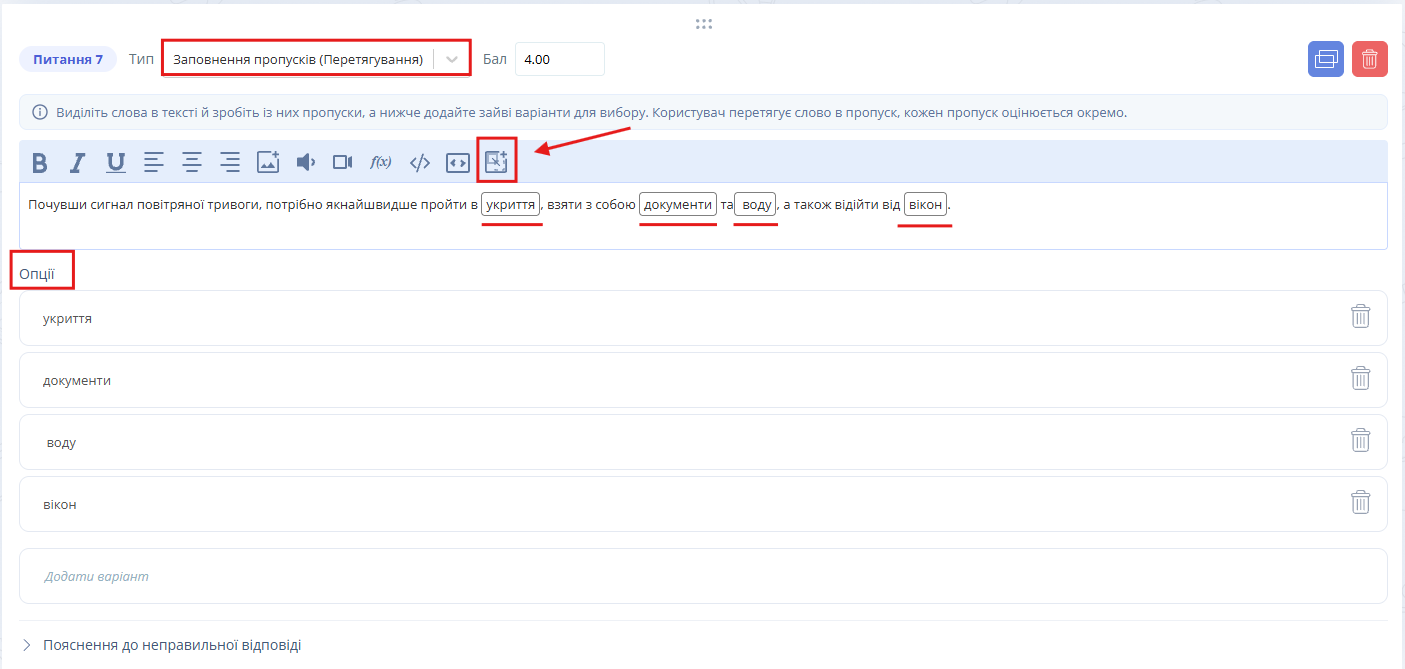Click the "Питання 7" badge
This screenshot has width=1405, height=669.
point(68,59)
